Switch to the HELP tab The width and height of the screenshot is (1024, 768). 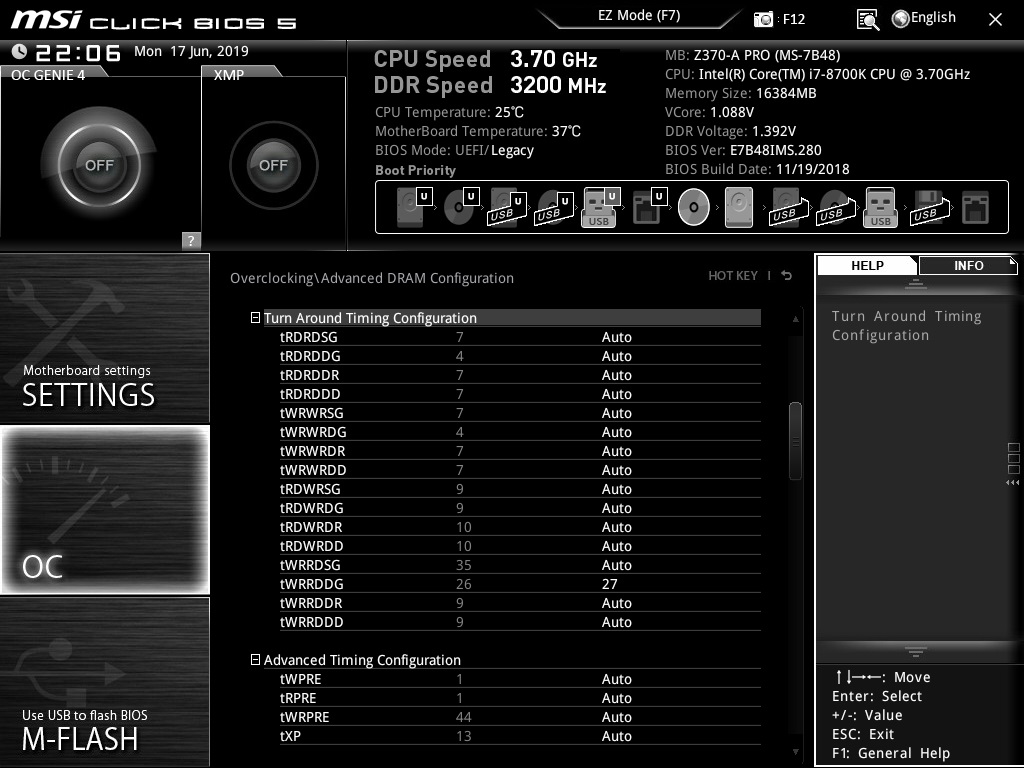click(867, 266)
